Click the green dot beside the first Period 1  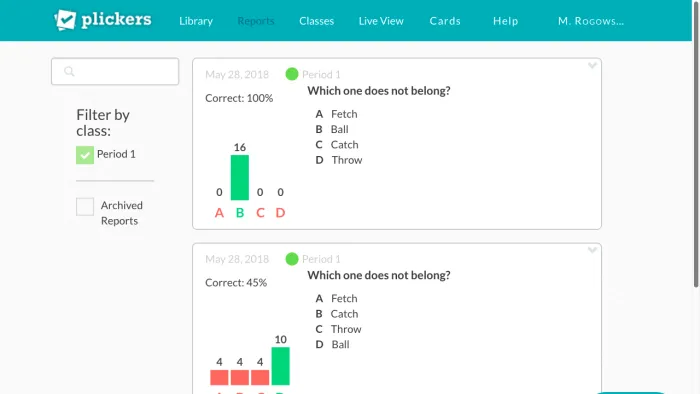pos(292,74)
